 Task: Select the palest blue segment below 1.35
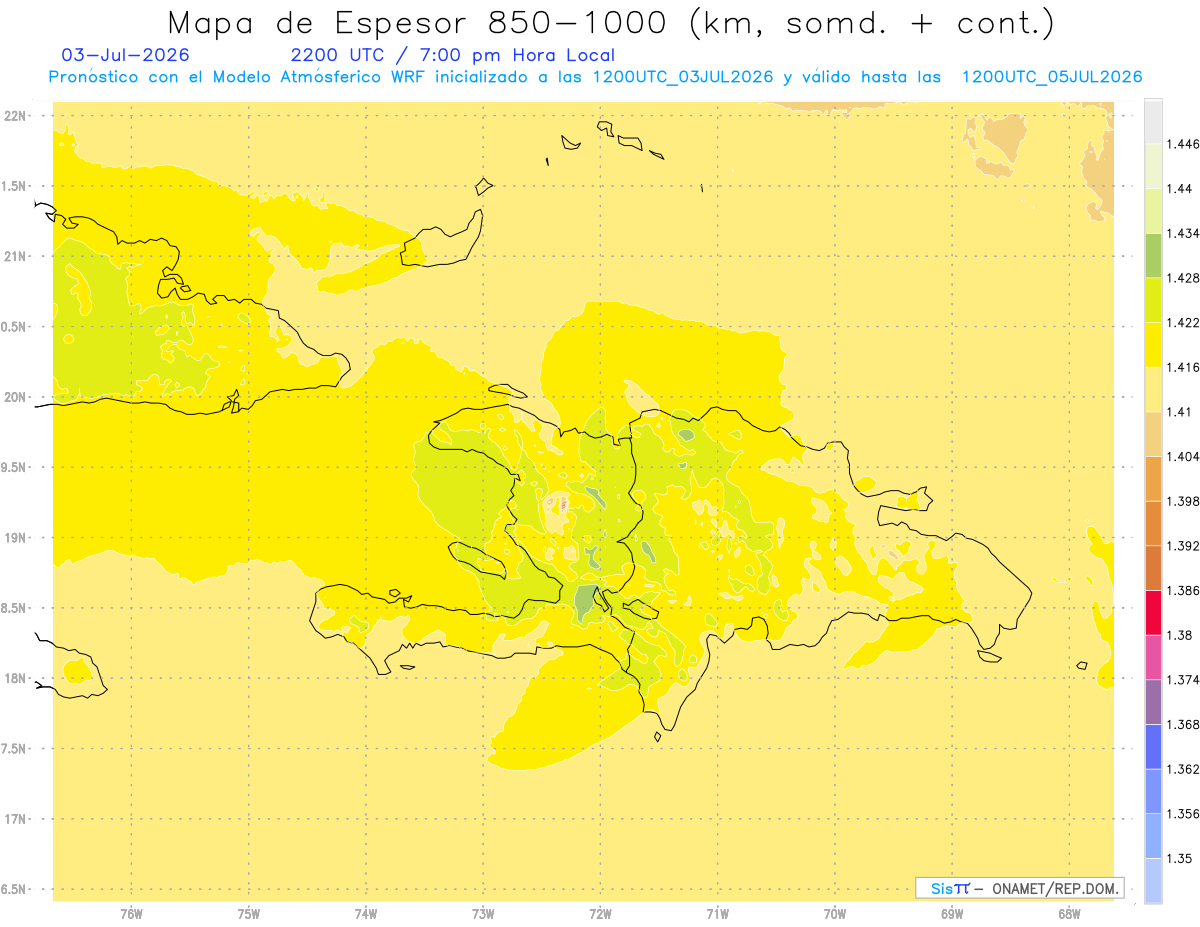(x=1153, y=881)
